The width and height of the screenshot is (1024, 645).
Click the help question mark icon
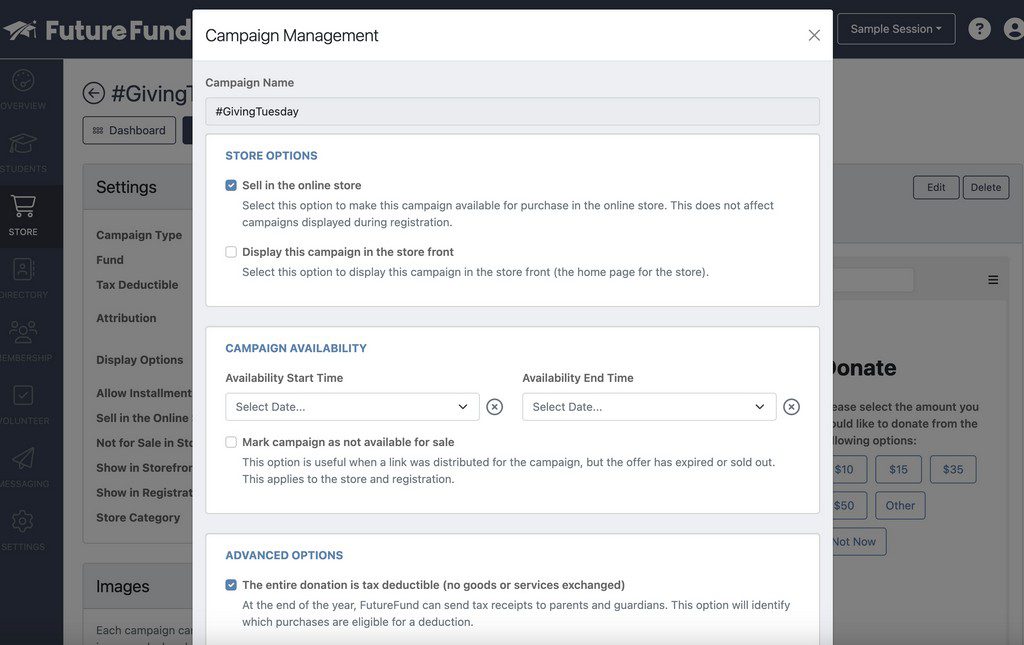pyautogui.click(x=979, y=29)
